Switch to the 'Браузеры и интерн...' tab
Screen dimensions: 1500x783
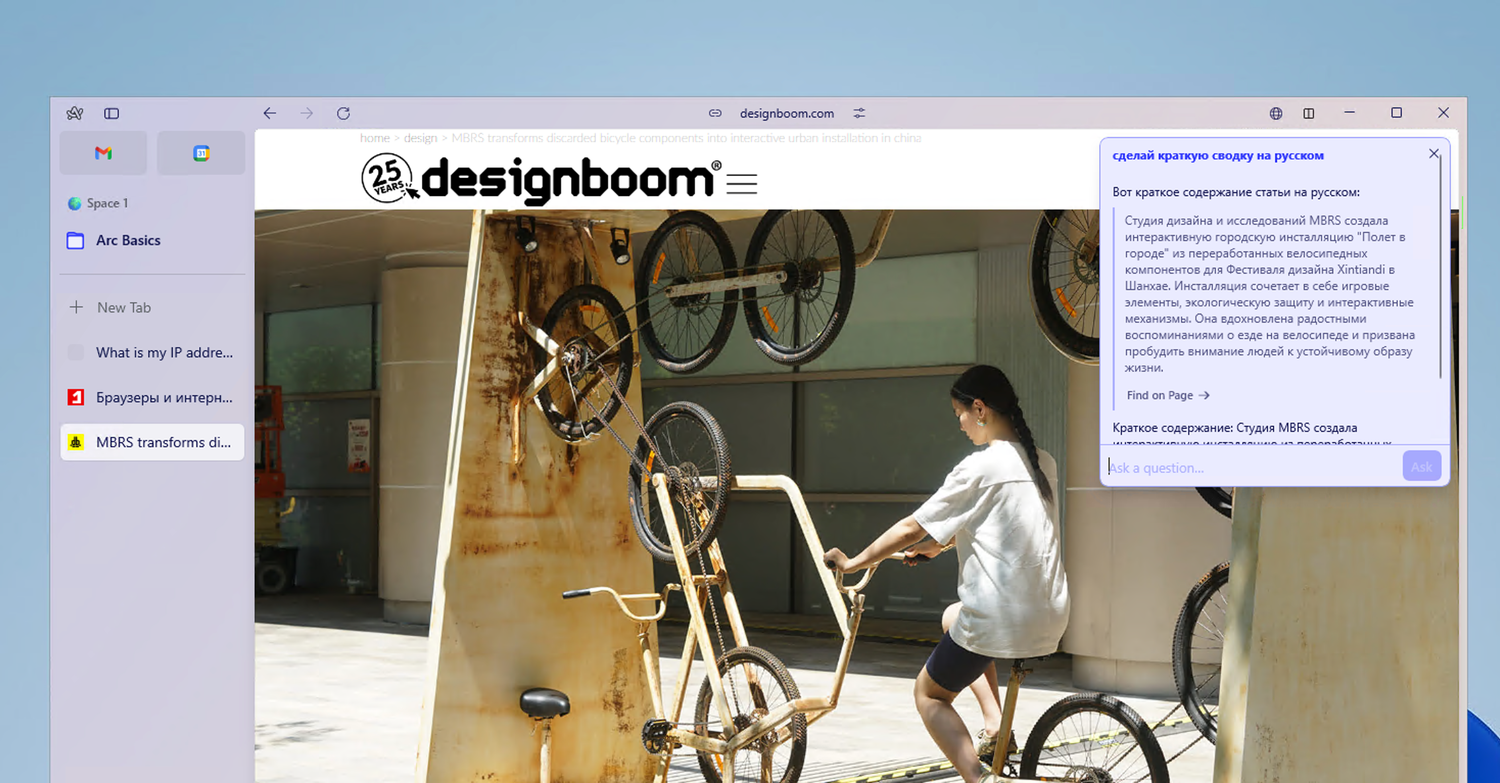pyautogui.click(x=152, y=397)
